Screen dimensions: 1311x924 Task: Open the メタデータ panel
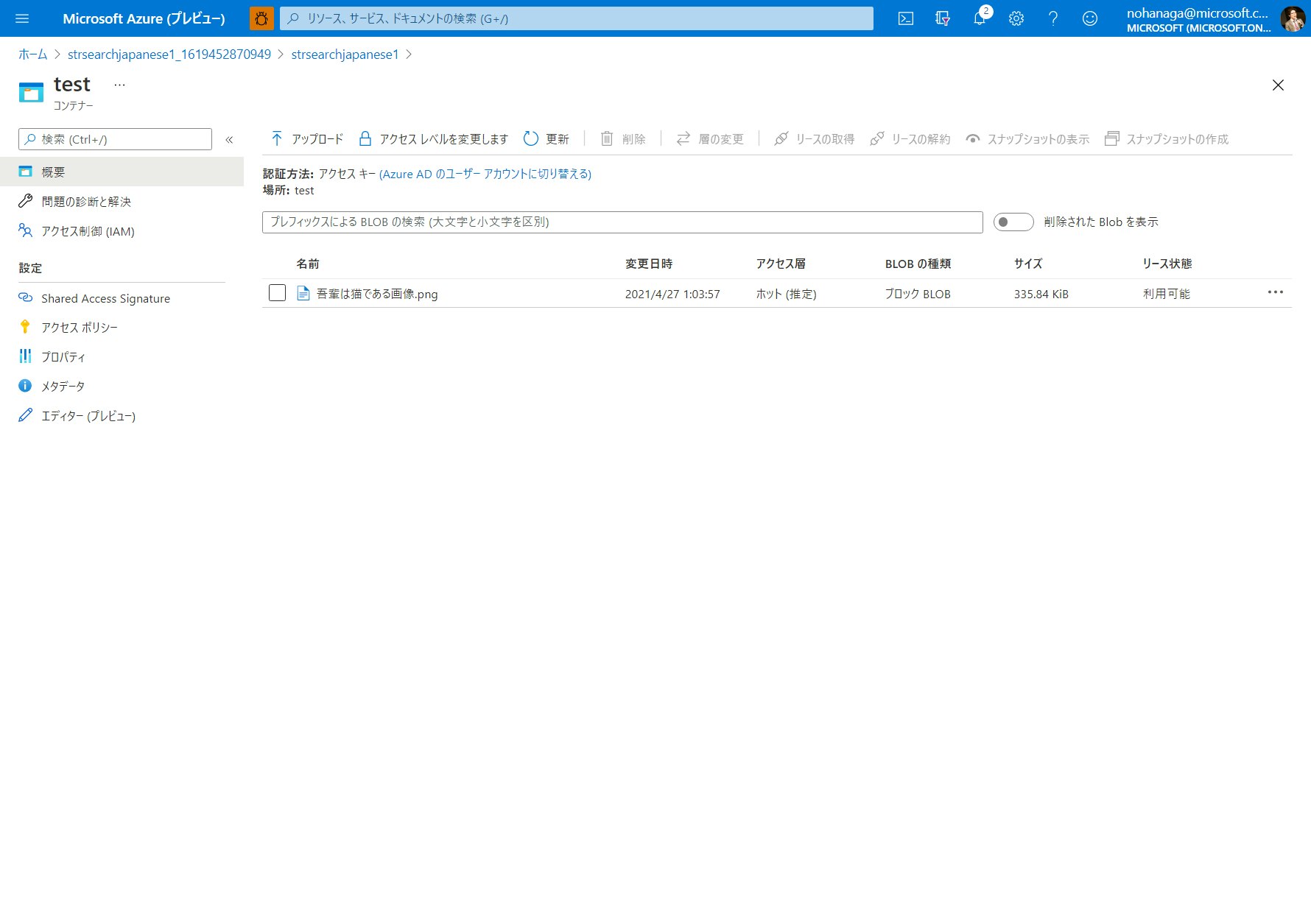tap(63, 386)
